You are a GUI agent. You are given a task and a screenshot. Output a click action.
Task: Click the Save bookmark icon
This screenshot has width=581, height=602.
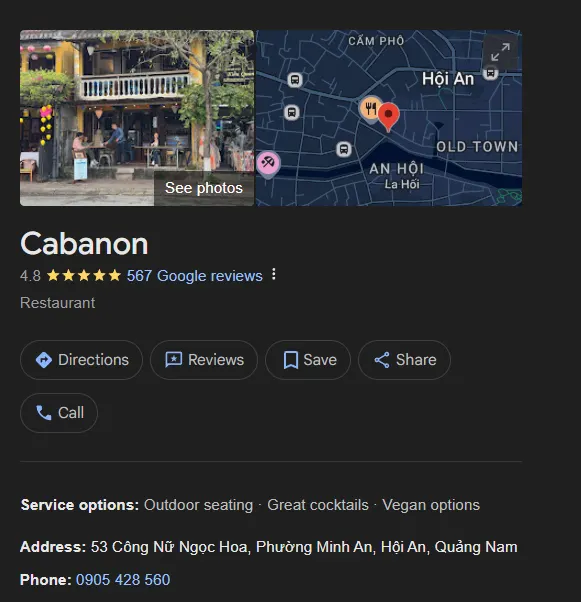tap(291, 360)
